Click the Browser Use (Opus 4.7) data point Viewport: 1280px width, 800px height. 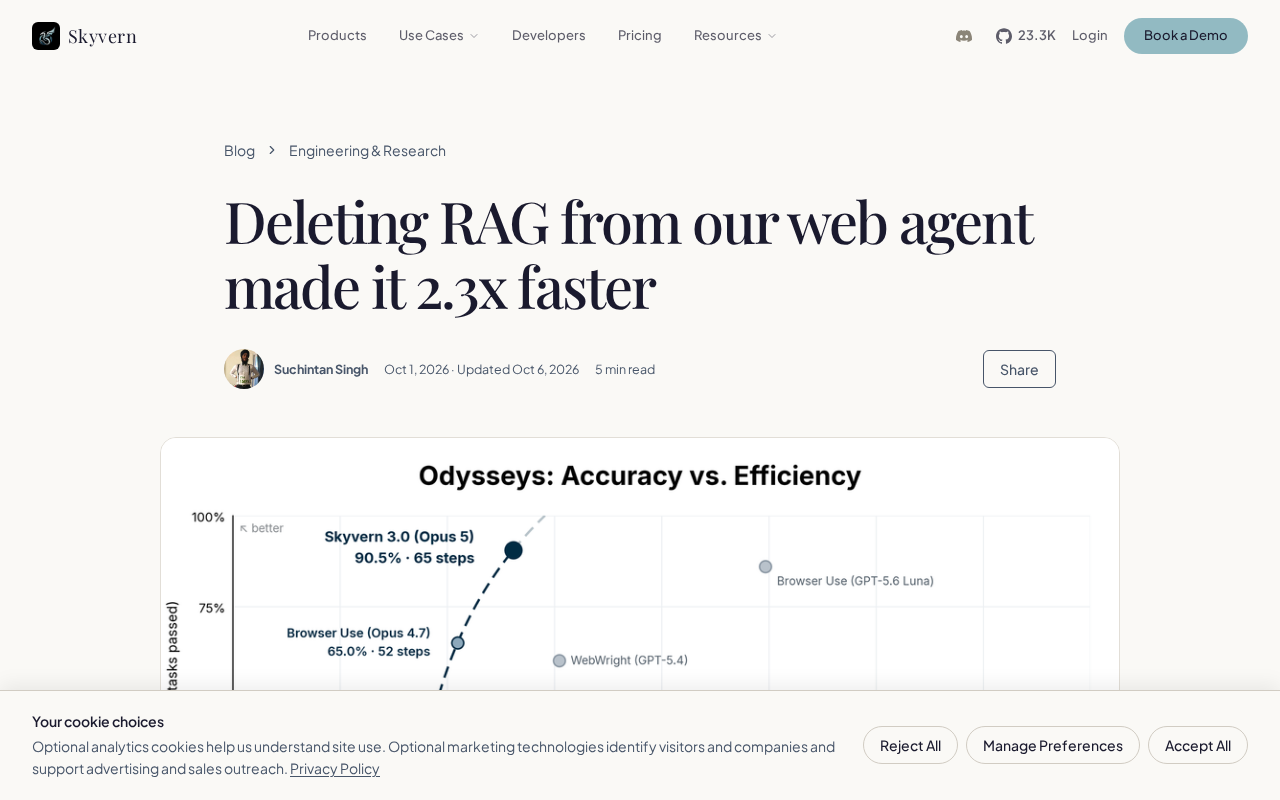(x=458, y=643)
